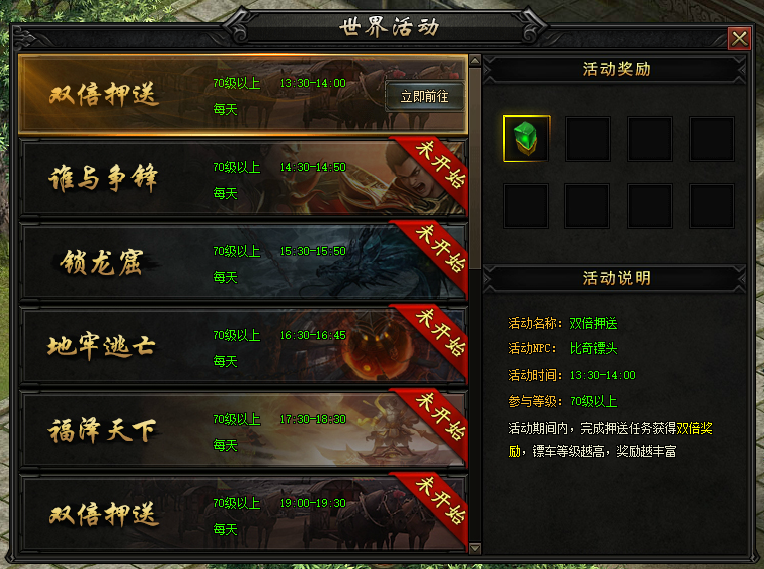Select the 19:00-19:30 双倍押送 entry
The width and height of the screenshot is (764, 569).
[x=243, y=514]
